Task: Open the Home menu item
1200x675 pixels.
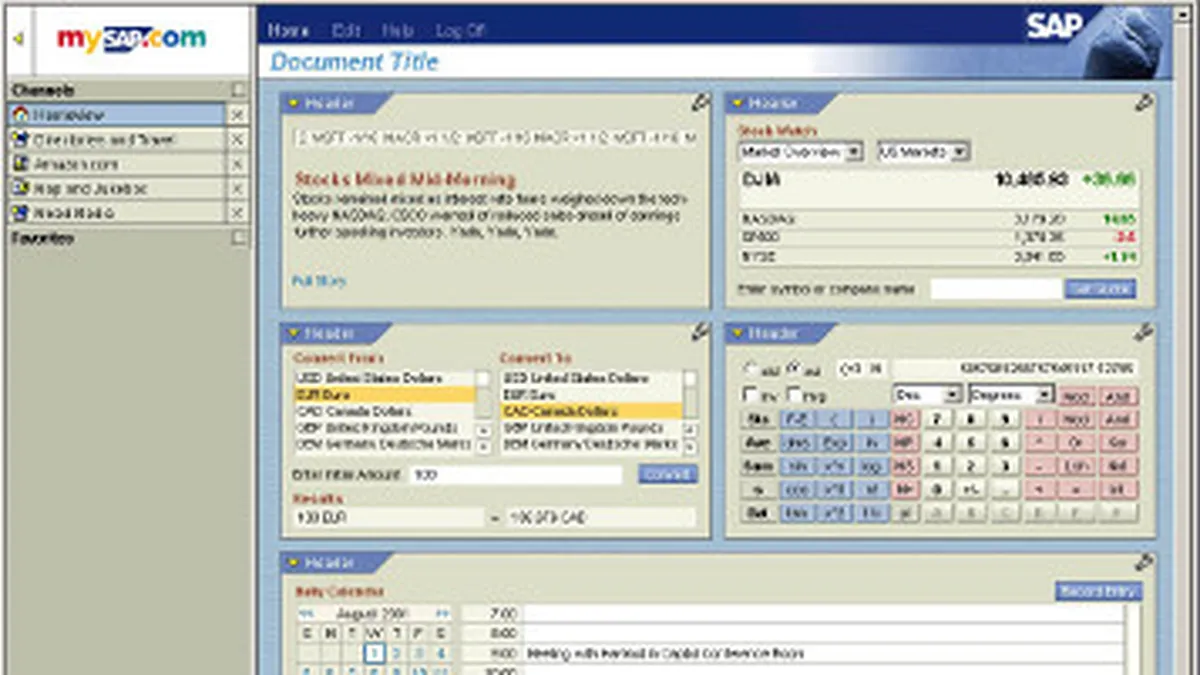Action: 289,31
